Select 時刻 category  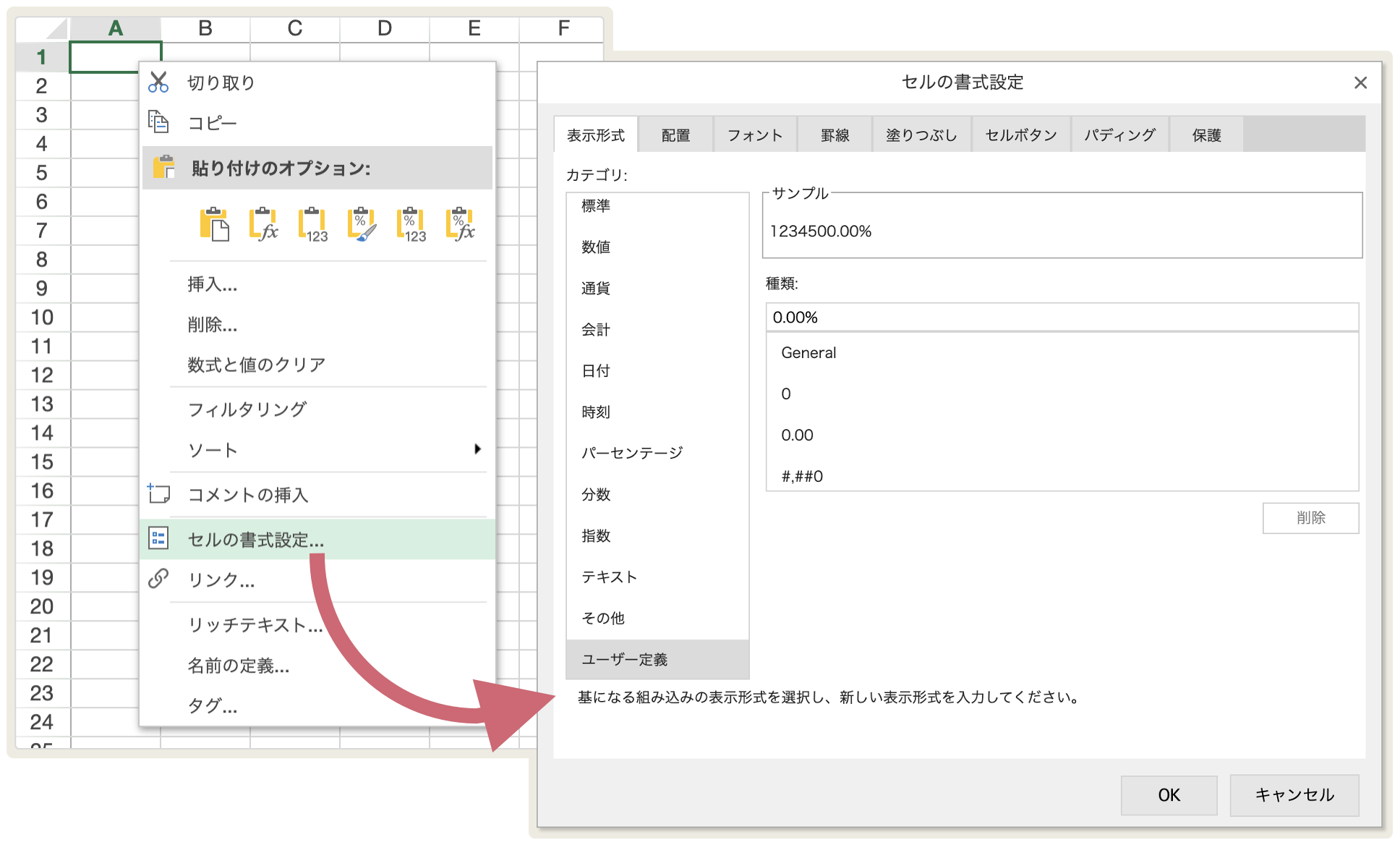tap(657, 412)
